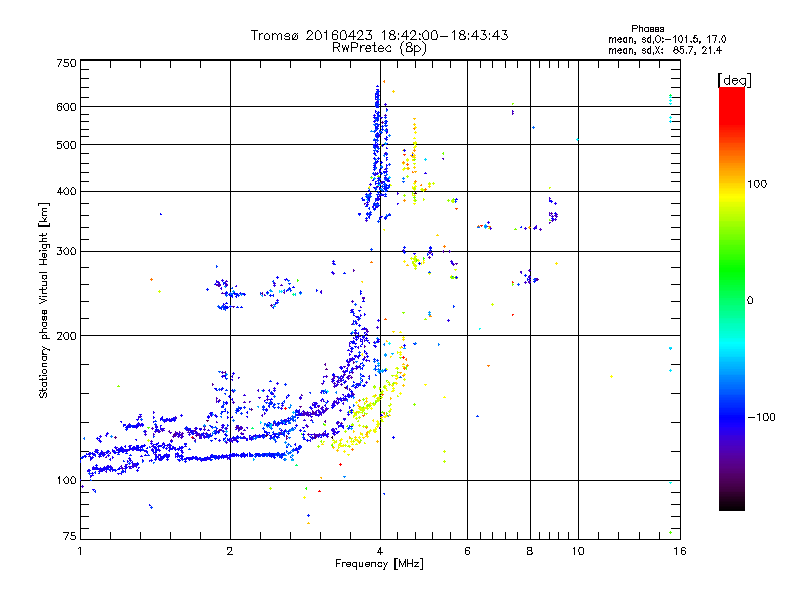Image resolution: width=800 pixels, height=600 pixels.
Task: Click the '-100' colorbar tick label
Action: [x=761, y=417]
